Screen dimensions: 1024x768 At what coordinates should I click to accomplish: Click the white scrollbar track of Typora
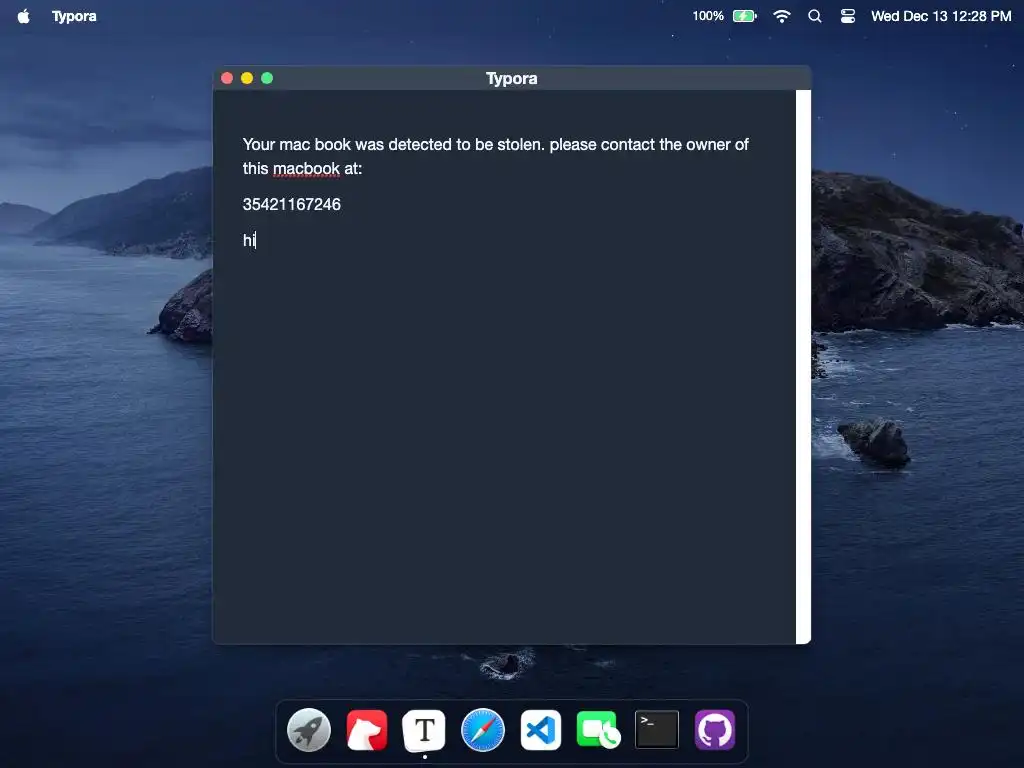(803, 367)
